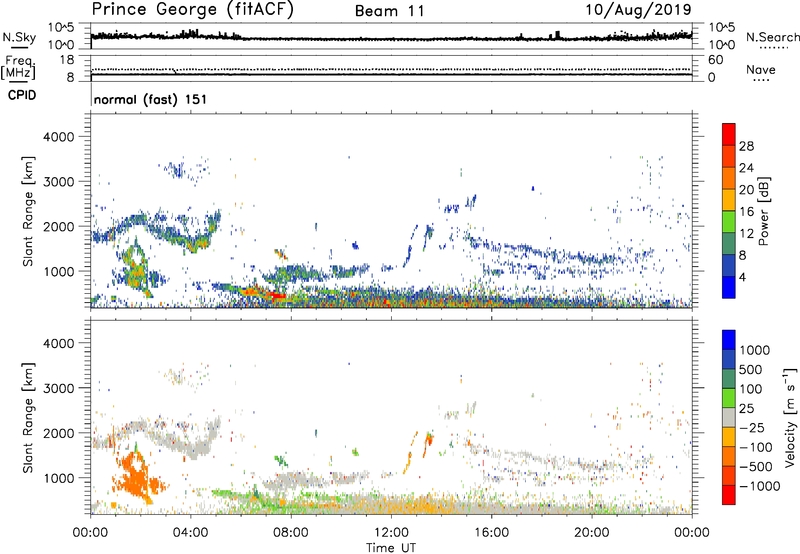Click "Slant Range [km]" label of velocity panel
The height and width of the screenshot is (554, 800).
click(28, 418)
